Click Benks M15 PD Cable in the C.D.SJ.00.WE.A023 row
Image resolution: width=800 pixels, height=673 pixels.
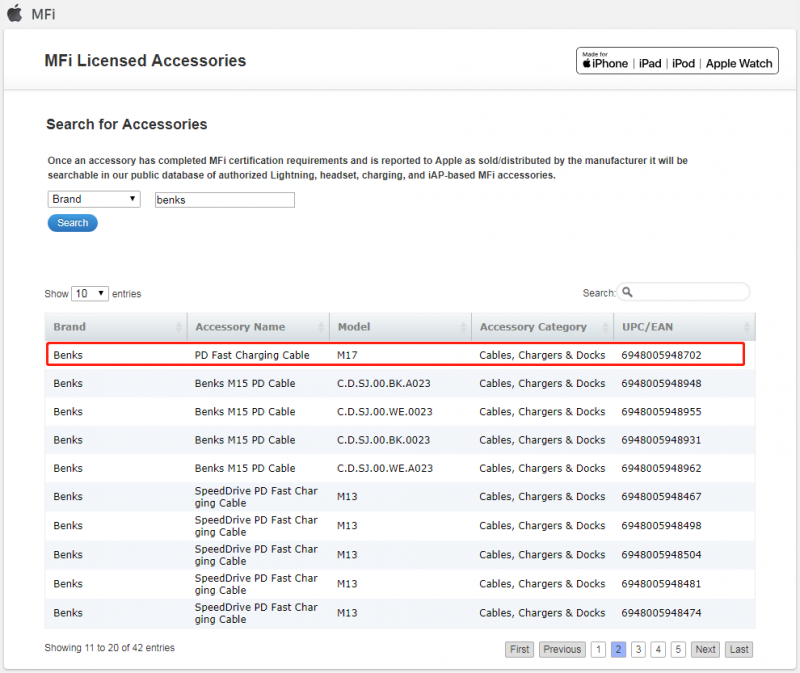(x=245, y=468)
